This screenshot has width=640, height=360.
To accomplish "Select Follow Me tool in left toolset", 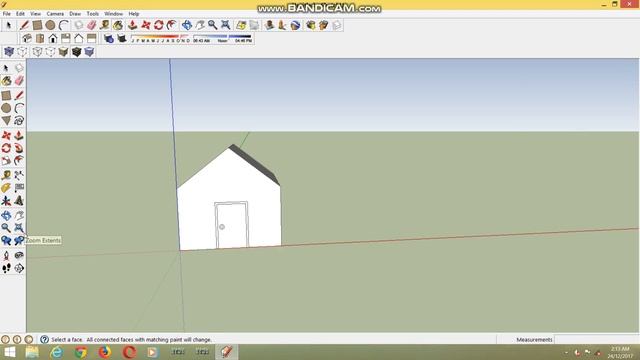I will (x=19, y=148).
